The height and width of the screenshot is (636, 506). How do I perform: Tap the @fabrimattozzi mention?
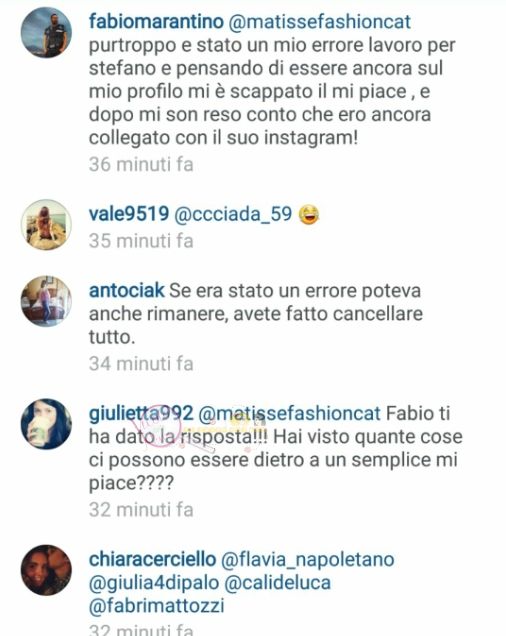(157, 606)
